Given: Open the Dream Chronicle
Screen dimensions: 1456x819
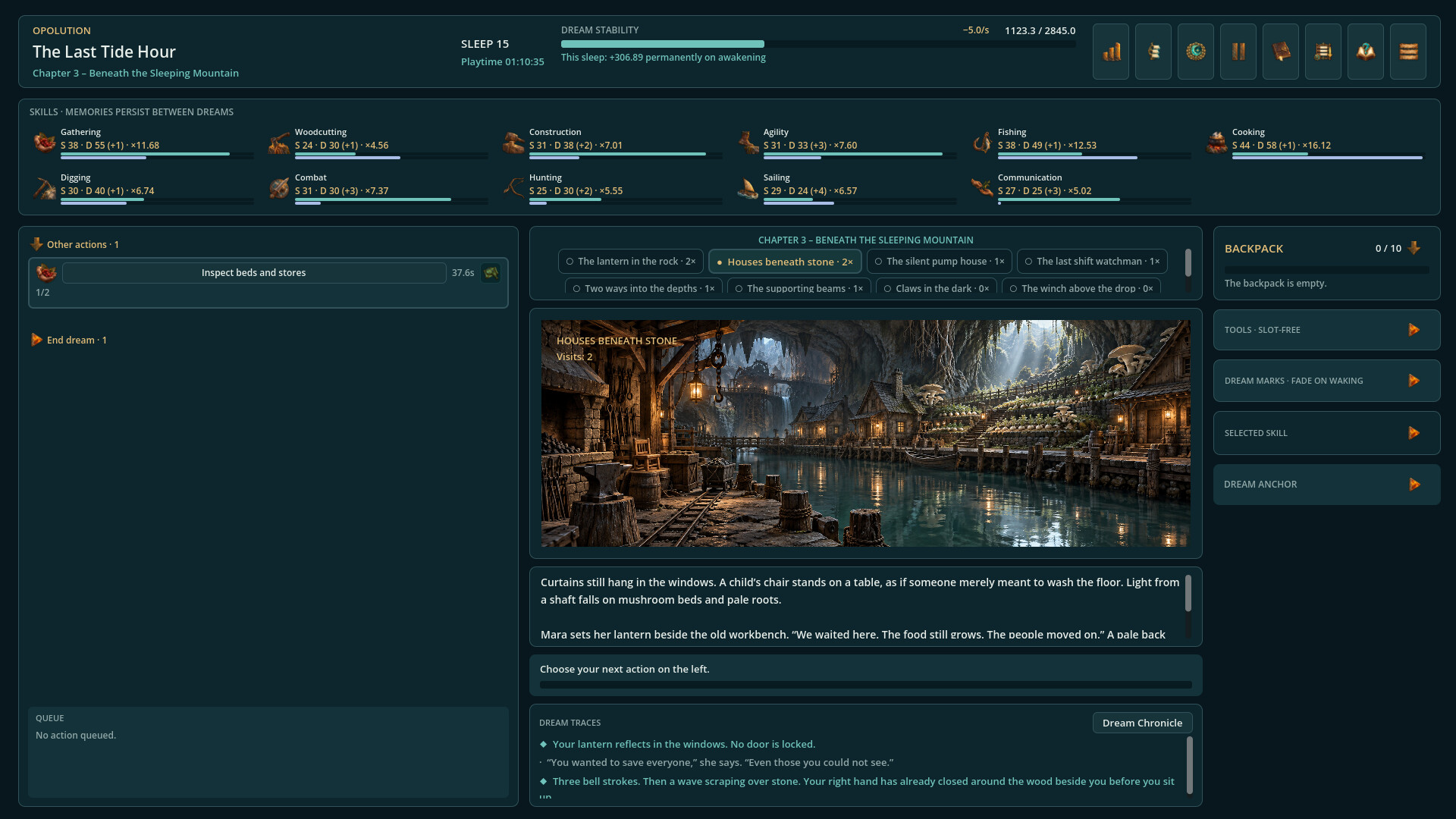Looking at the screenshot, I should coord(1142,723).
